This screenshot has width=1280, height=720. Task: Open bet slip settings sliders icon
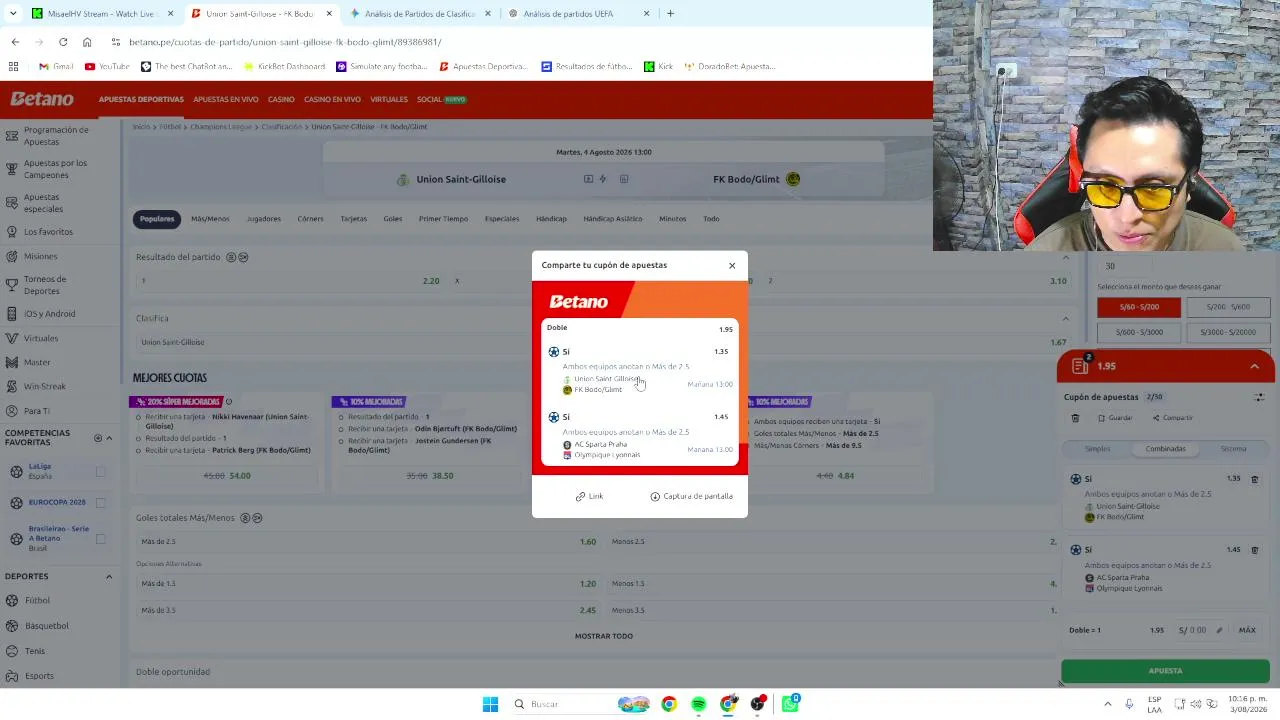[1259, 397]
